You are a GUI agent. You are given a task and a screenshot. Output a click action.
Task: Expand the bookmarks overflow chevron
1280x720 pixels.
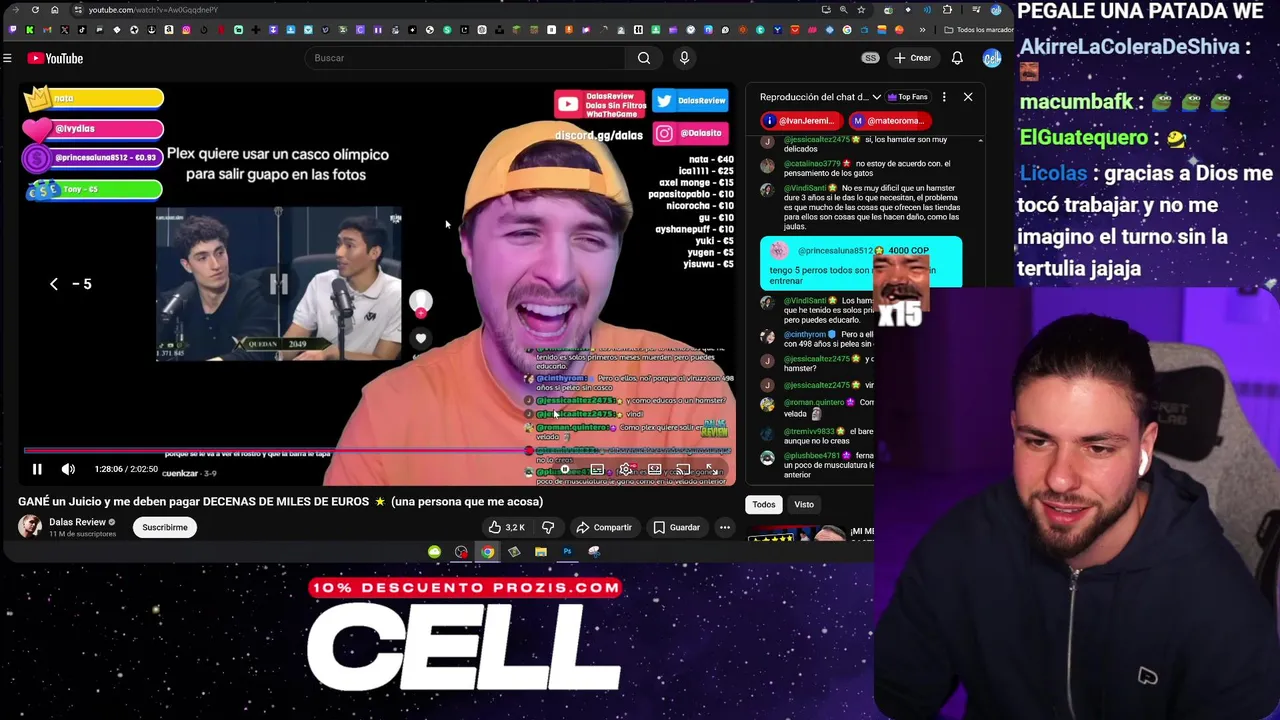923,30
